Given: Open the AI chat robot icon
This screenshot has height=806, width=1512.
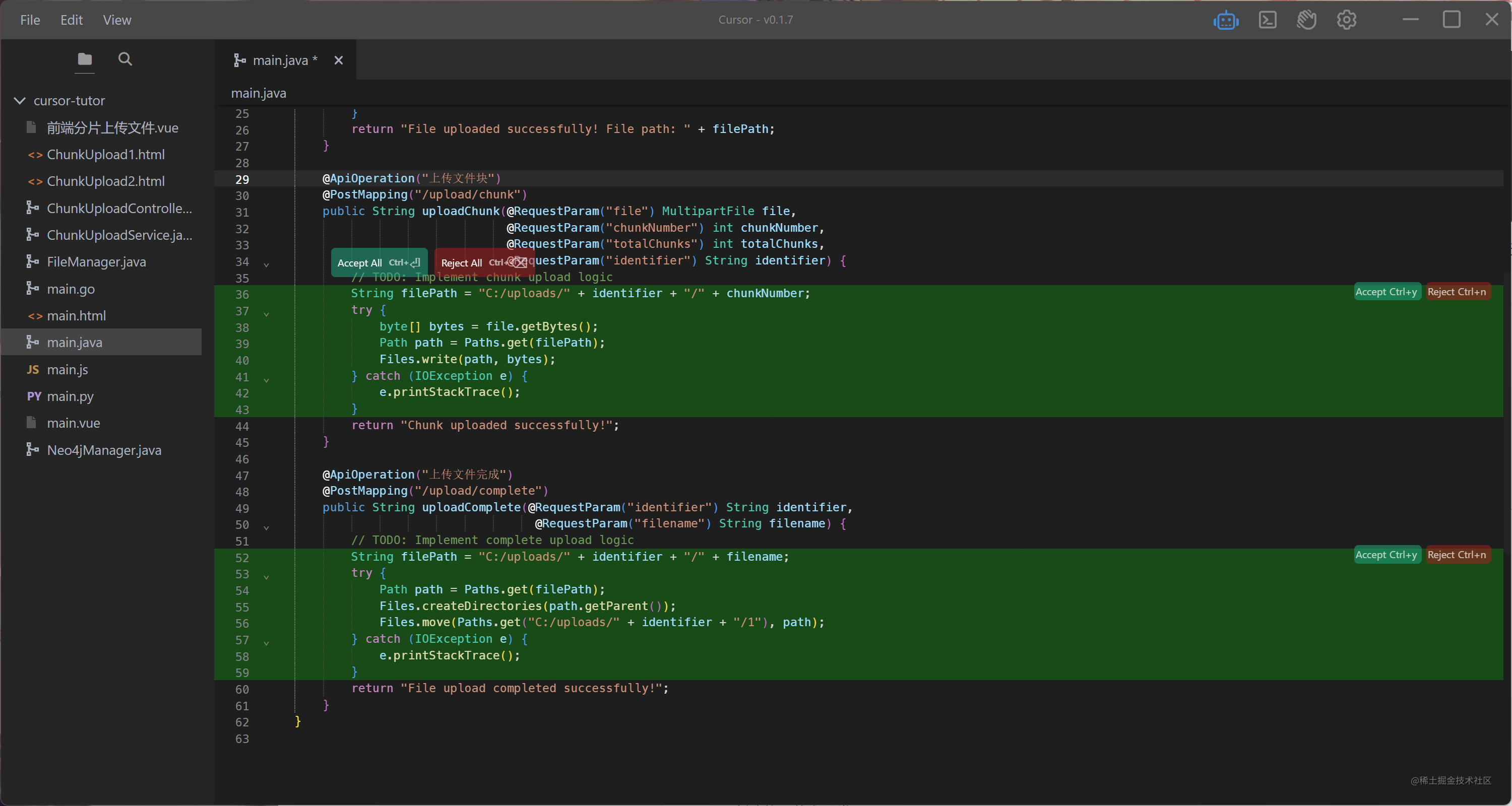Looking at the screenshot, I should click(1226, 21).
